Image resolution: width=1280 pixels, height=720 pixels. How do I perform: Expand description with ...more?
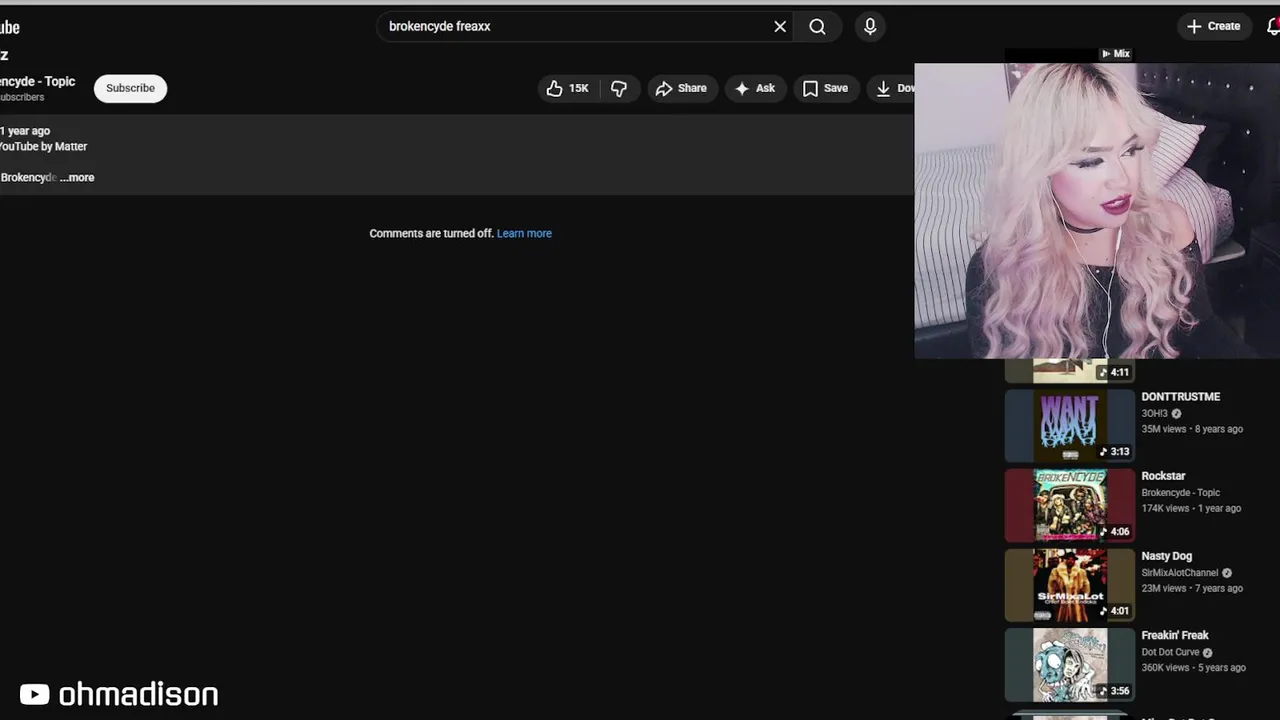(77, 177)
